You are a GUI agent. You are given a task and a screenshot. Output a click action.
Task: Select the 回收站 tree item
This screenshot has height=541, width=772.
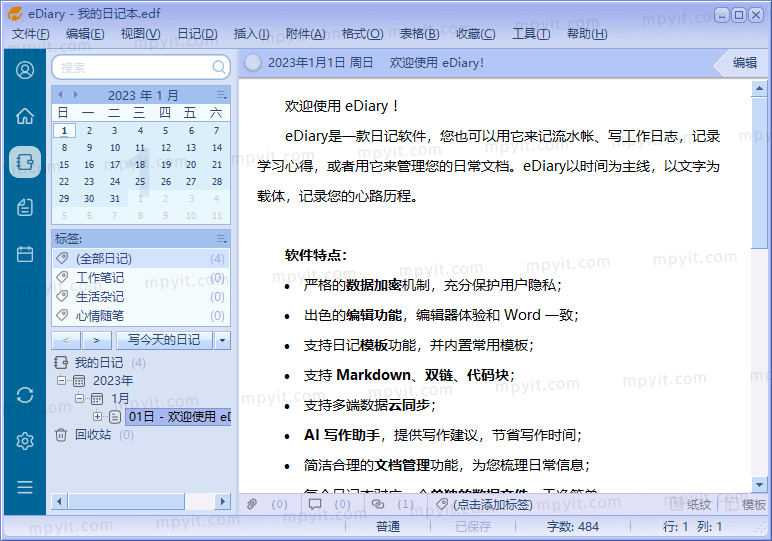point(93,435)
